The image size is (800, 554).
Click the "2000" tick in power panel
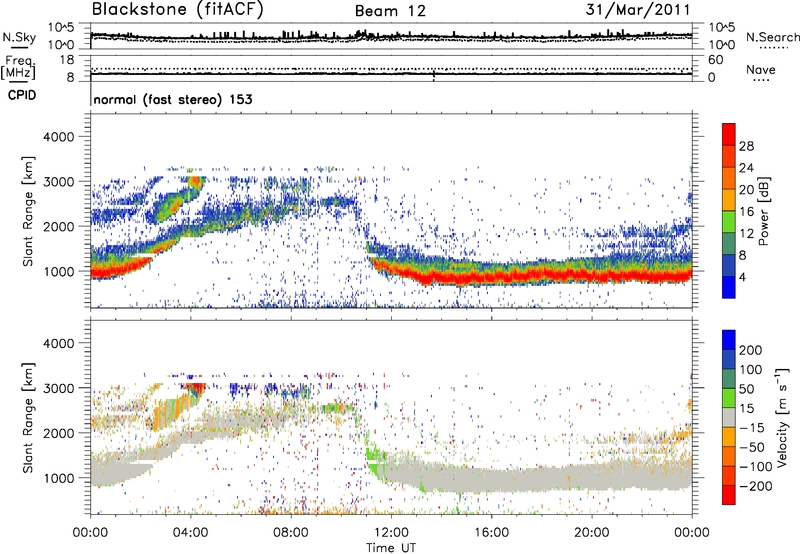pos(58,226)
